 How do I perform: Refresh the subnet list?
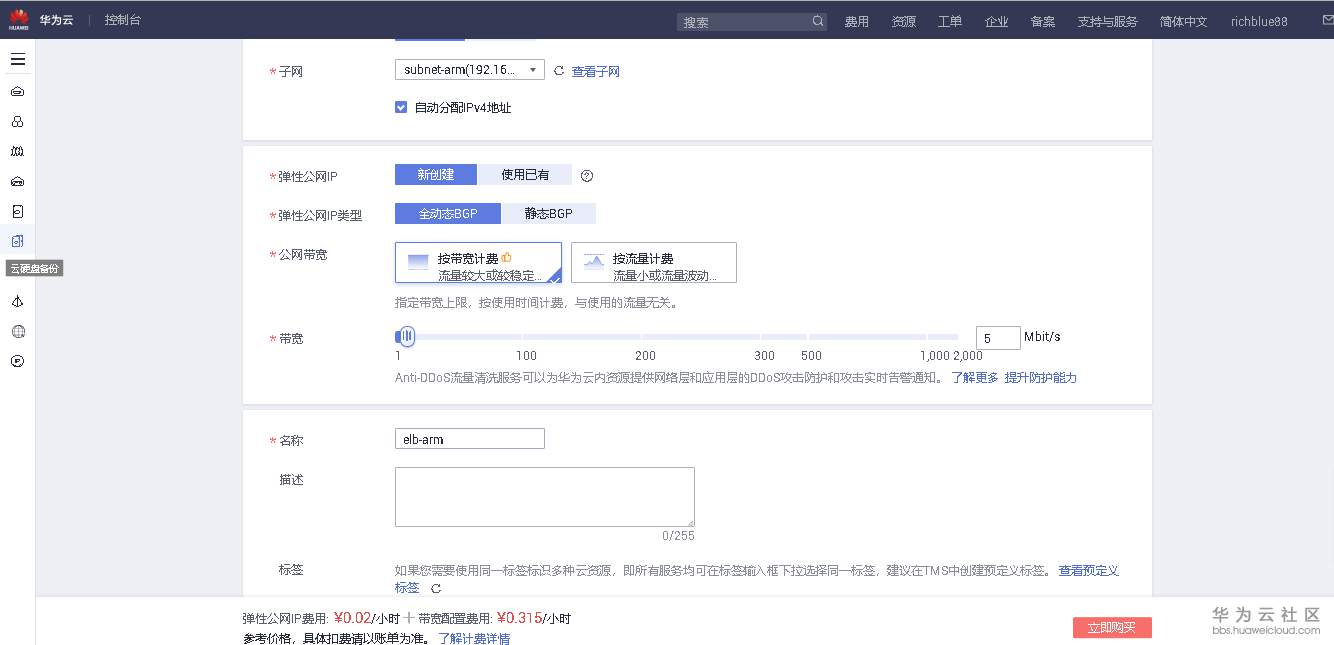(x=559, y=71)
